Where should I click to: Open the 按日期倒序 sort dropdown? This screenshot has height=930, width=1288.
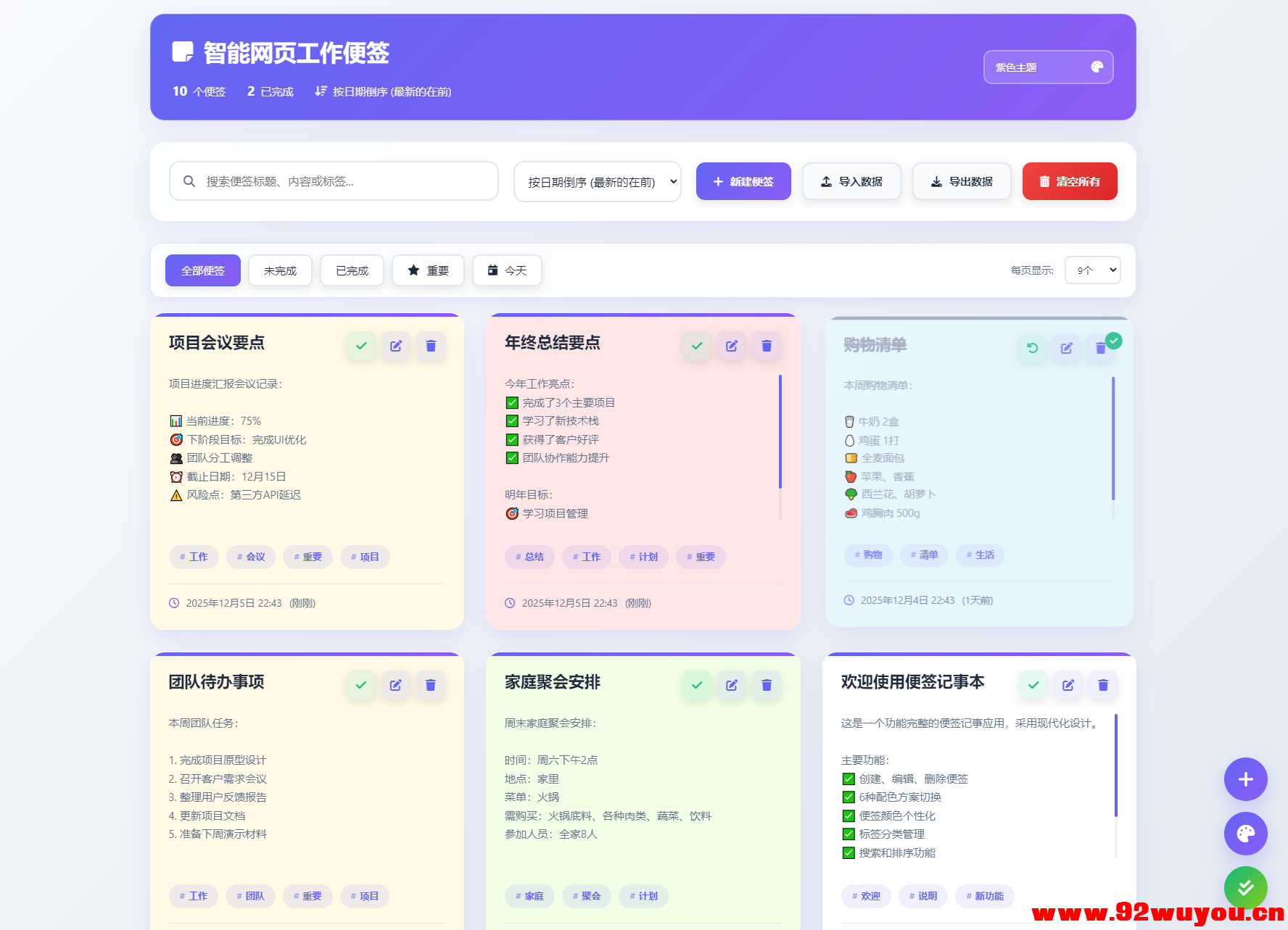(x=597, y=181)
